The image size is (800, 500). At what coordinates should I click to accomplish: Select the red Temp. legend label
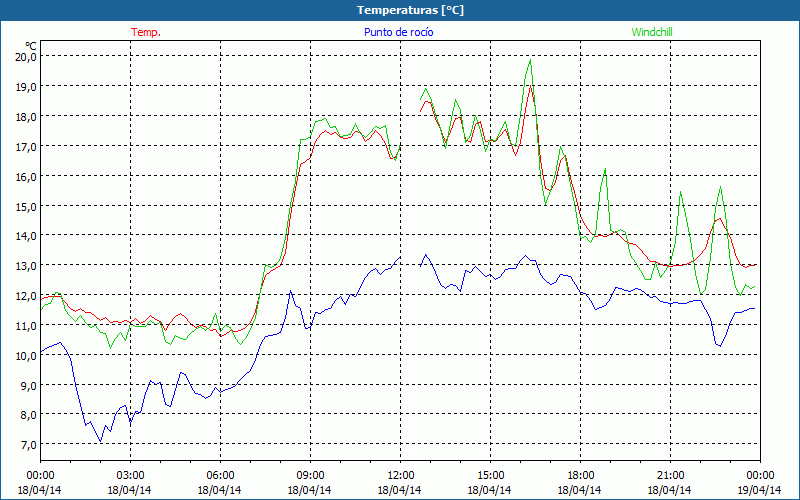(x=146, y=32)
